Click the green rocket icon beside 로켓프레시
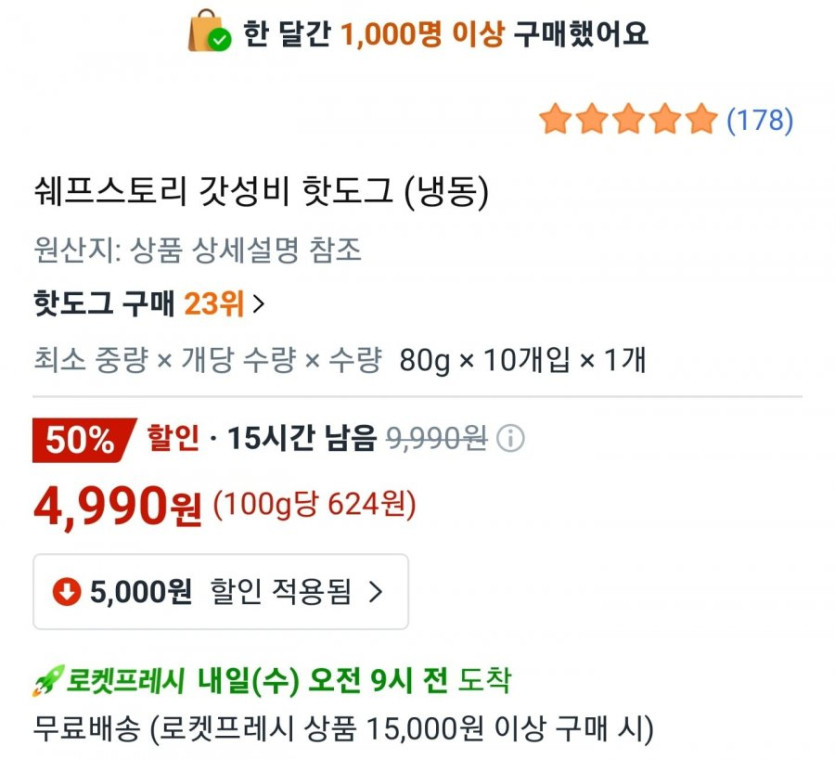This screenshot has height=759, width=835. (x=48, y=682)
